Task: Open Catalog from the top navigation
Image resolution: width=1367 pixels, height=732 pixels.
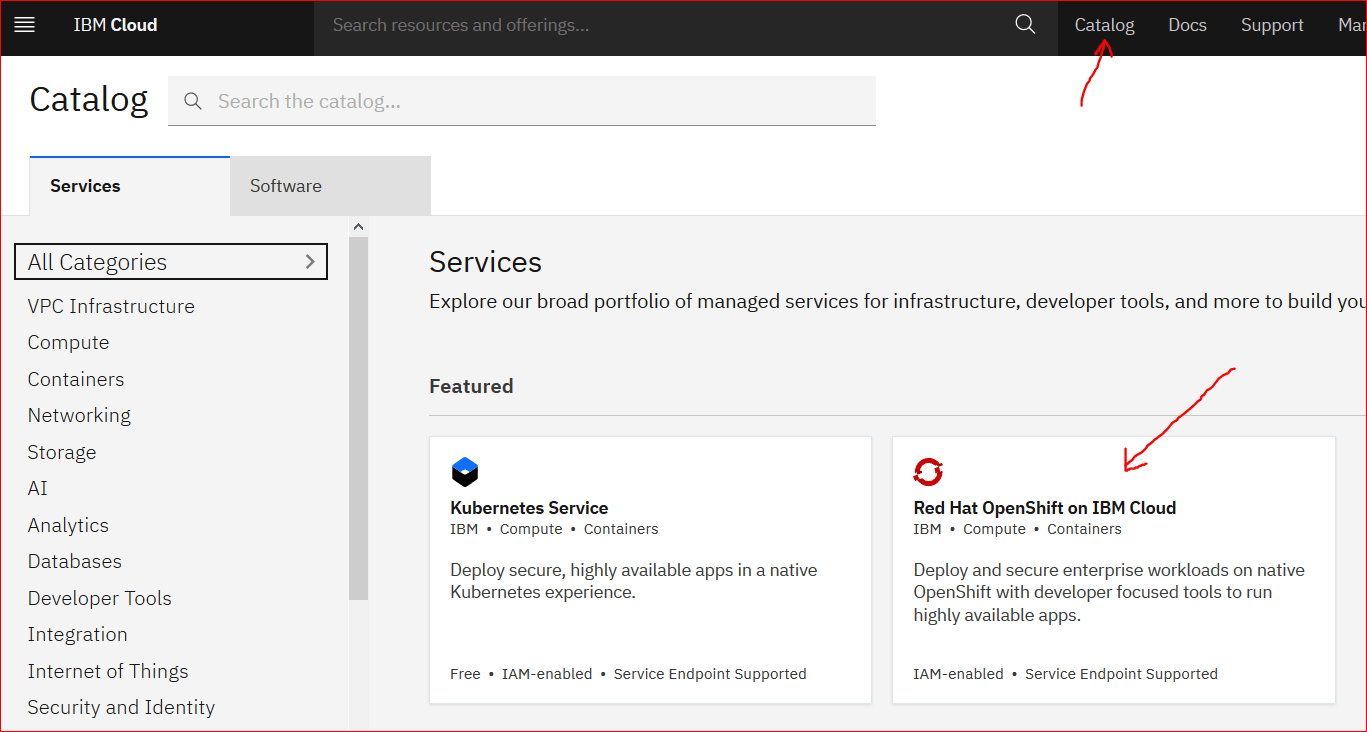Action: coord(1103,24)
